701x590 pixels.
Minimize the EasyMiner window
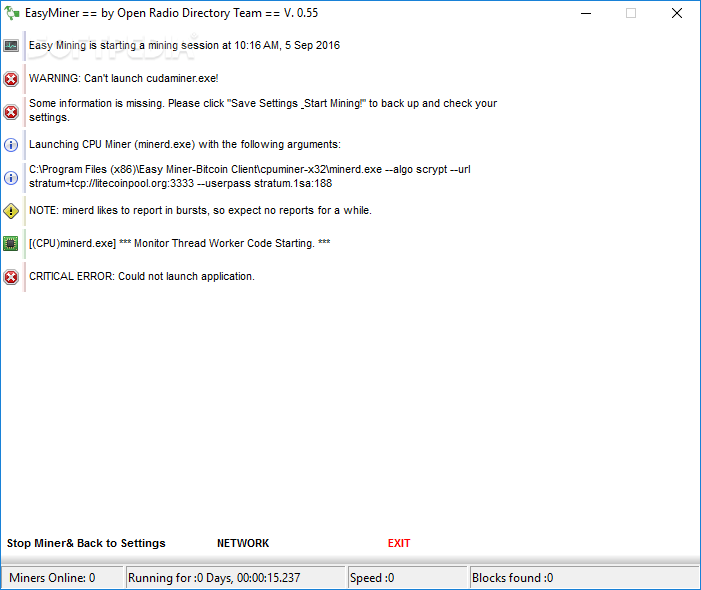[586, 13]
